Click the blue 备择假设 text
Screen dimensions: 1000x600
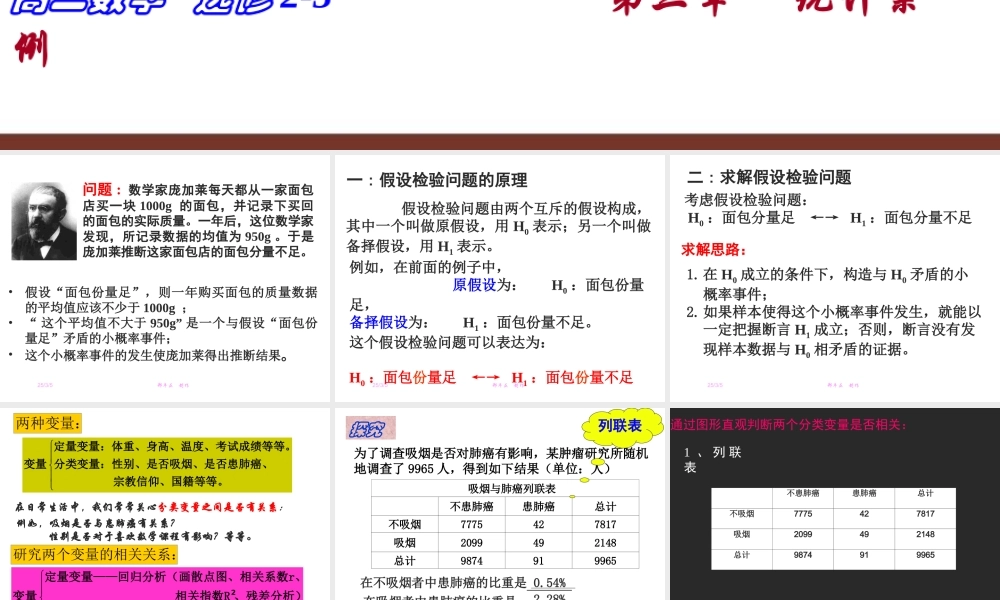click(x=378, y=323)
